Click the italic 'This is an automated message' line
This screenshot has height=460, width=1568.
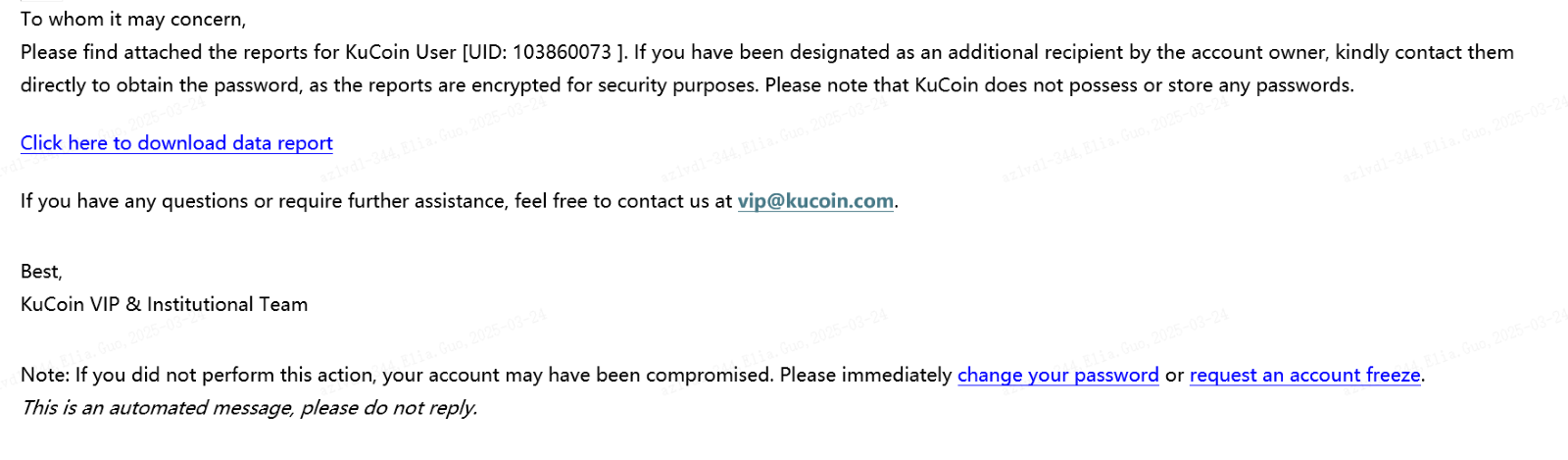249,408
